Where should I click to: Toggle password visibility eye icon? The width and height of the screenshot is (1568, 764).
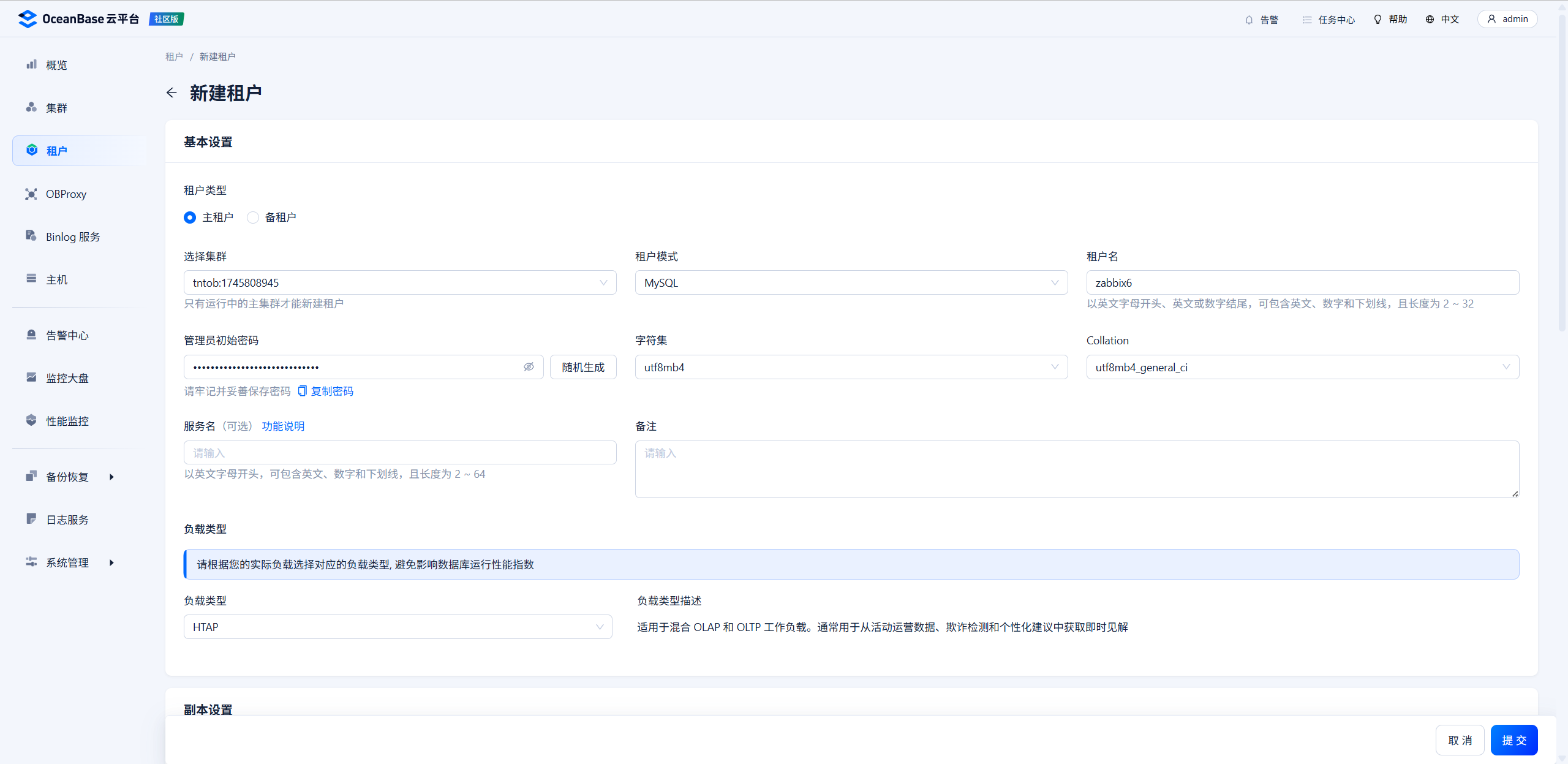click(529, 367)
